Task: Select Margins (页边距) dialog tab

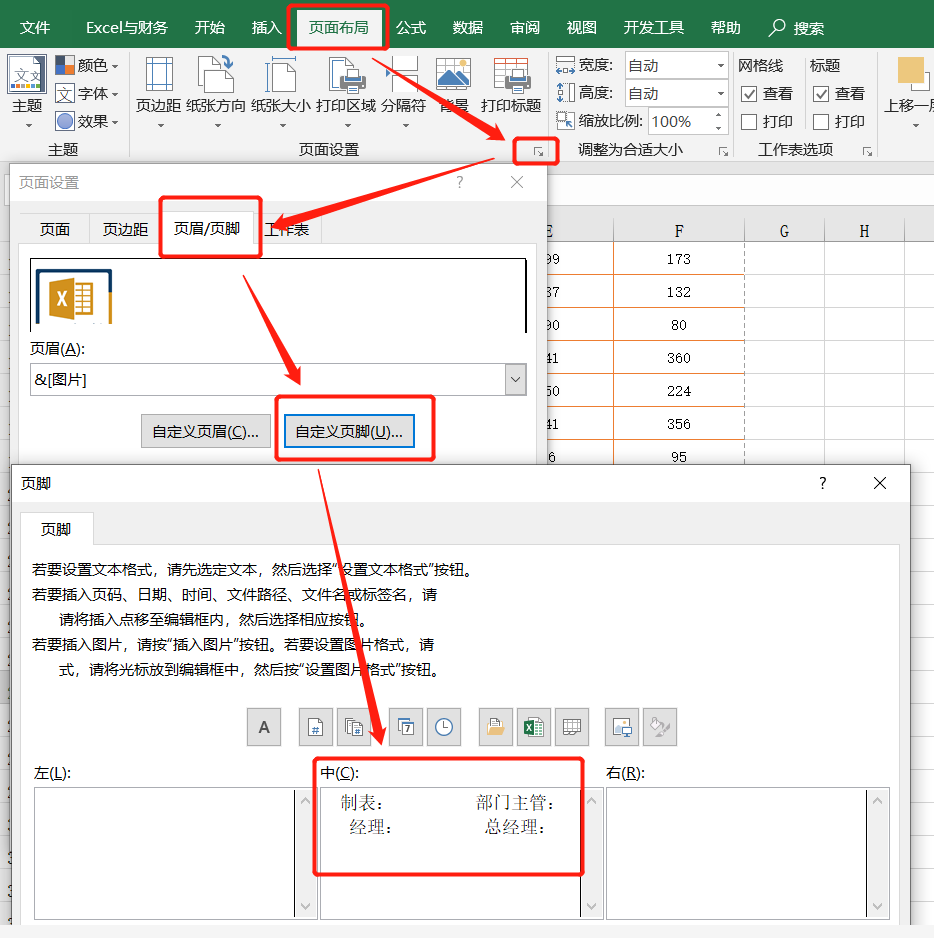Action: (125, 229)
